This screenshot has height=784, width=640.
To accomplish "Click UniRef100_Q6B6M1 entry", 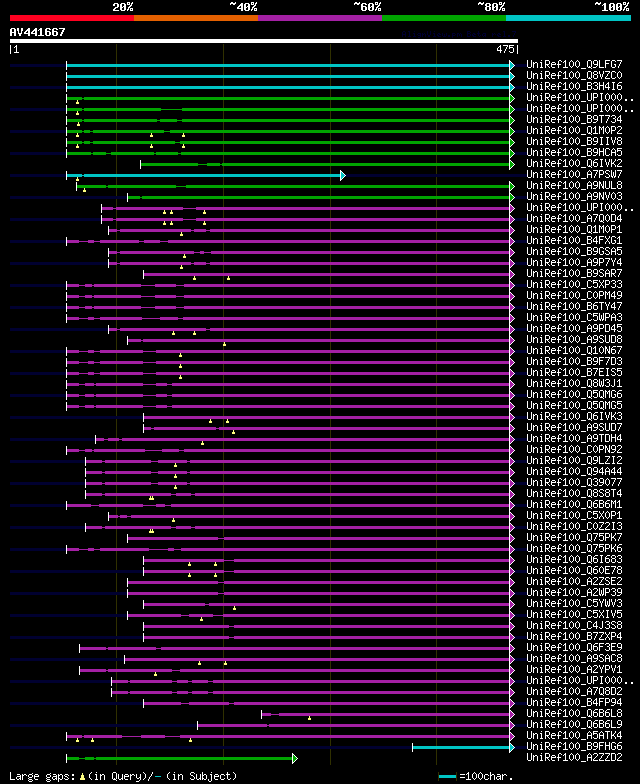I will 574,504.
